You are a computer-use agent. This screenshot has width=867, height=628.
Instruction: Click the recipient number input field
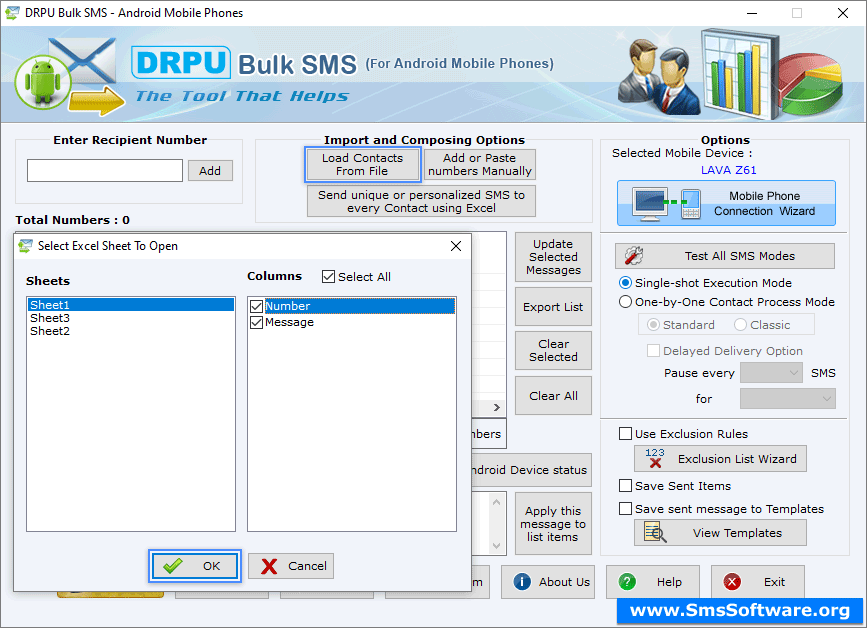click(x=105, y=170)
